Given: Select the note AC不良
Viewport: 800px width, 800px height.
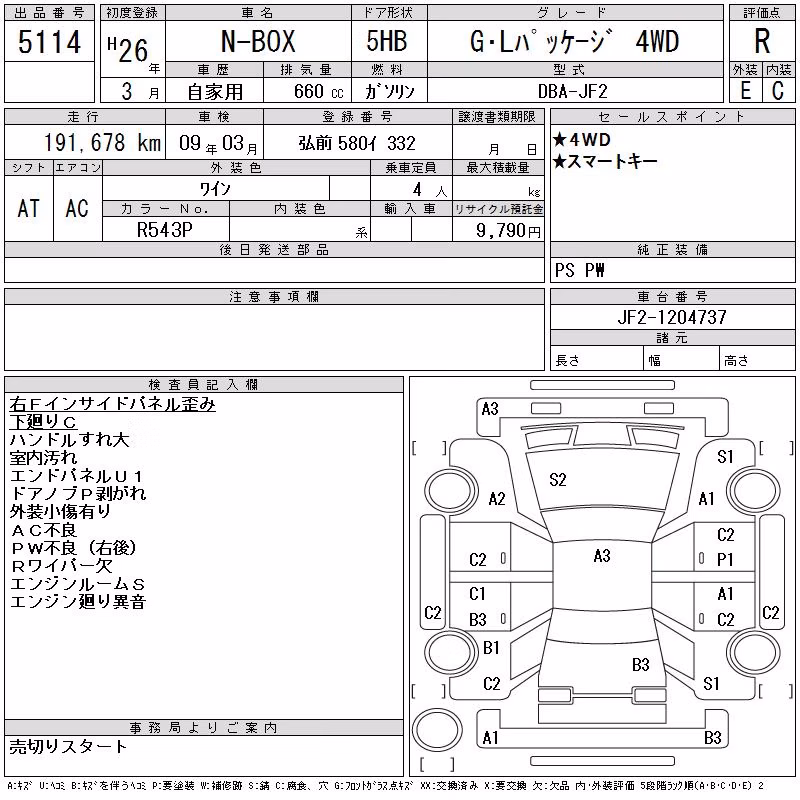Looking at the screenshot, I should coord(44,530).
